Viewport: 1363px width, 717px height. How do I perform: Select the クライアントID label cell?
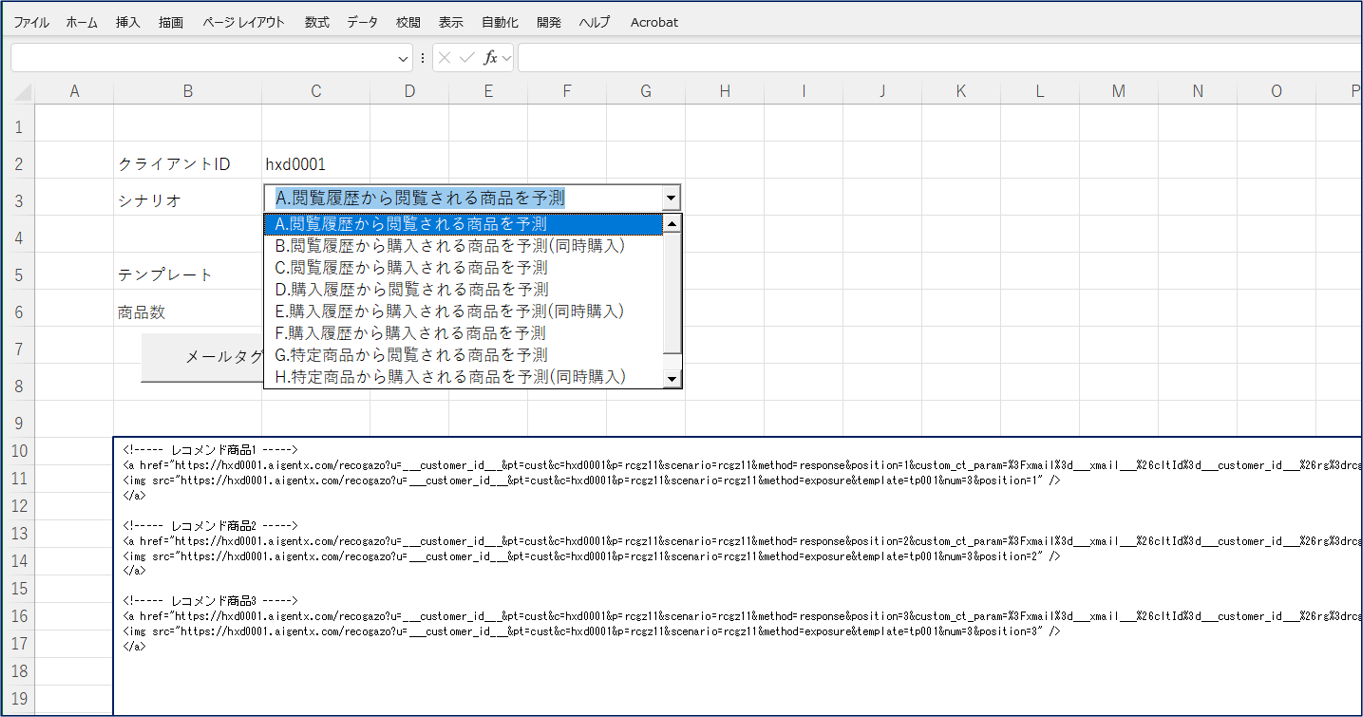(x=188, y=164)
